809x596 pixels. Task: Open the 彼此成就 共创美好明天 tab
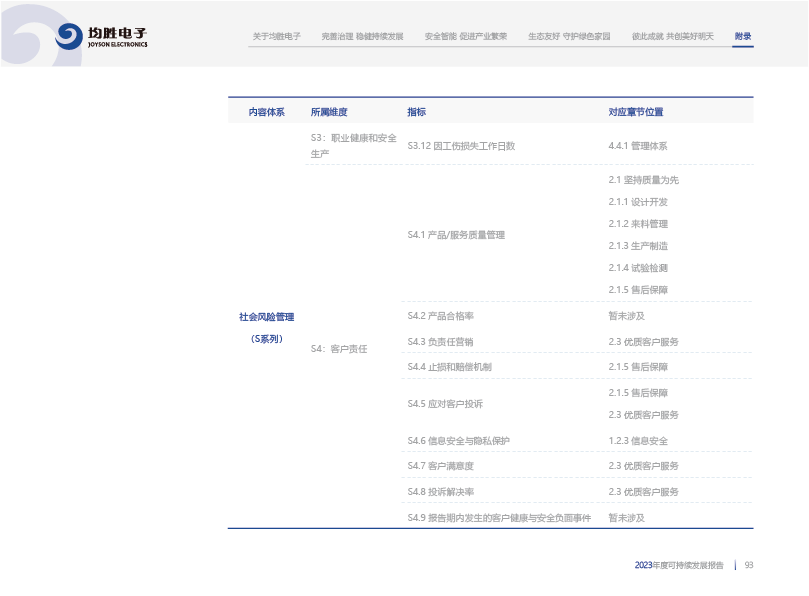coord(672,36)
